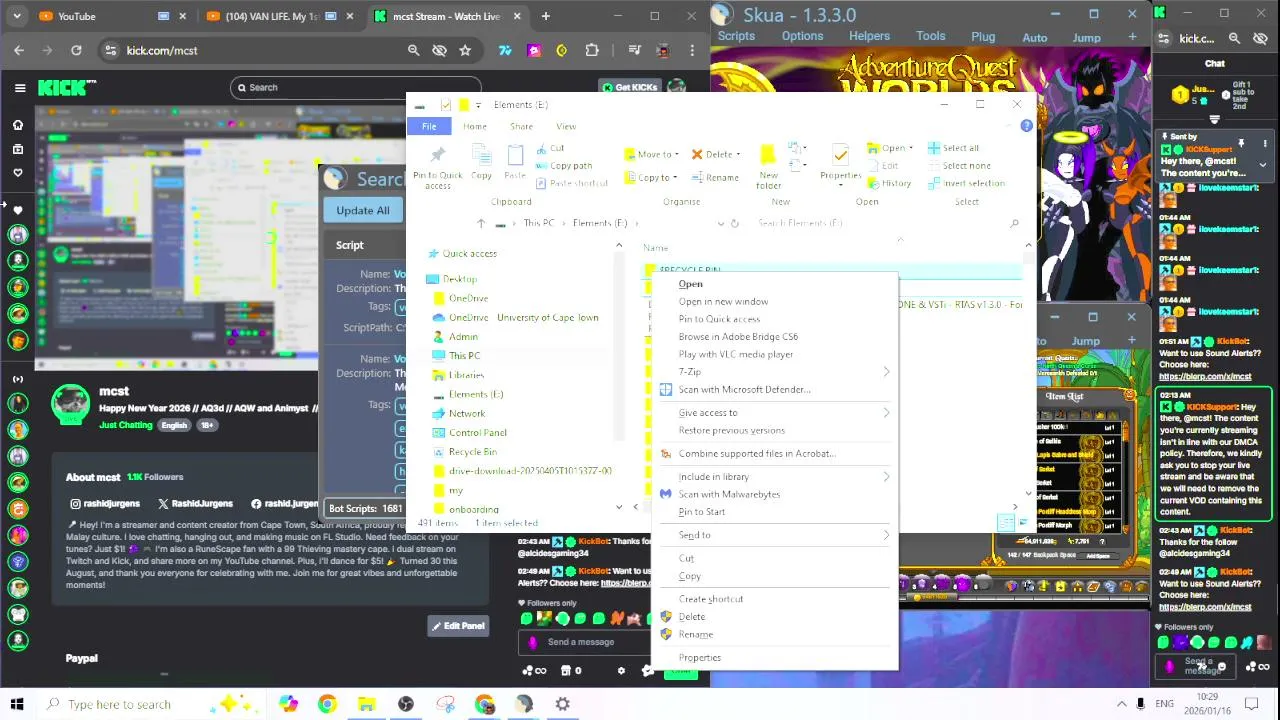This screenshot has width=1280, height=720.
Task: Open OBS Studio from the taskbar
Action: (x=405, y=704)
